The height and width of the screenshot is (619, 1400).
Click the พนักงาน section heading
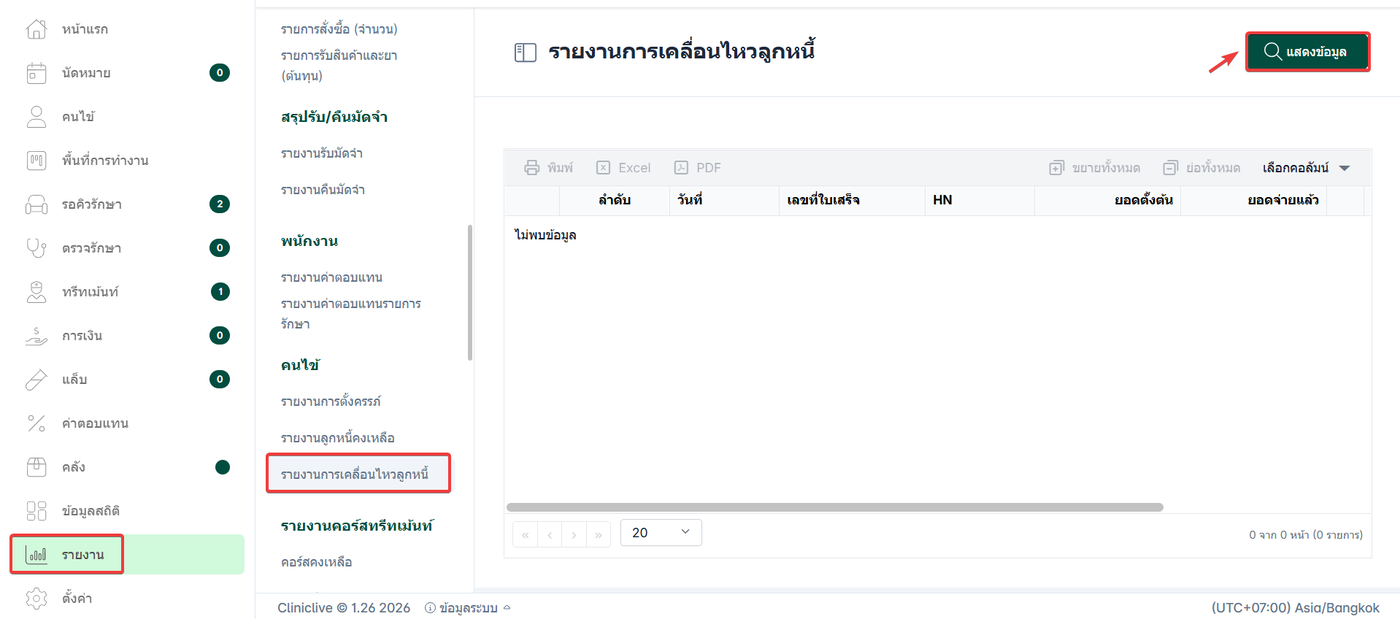pos(309,241)
